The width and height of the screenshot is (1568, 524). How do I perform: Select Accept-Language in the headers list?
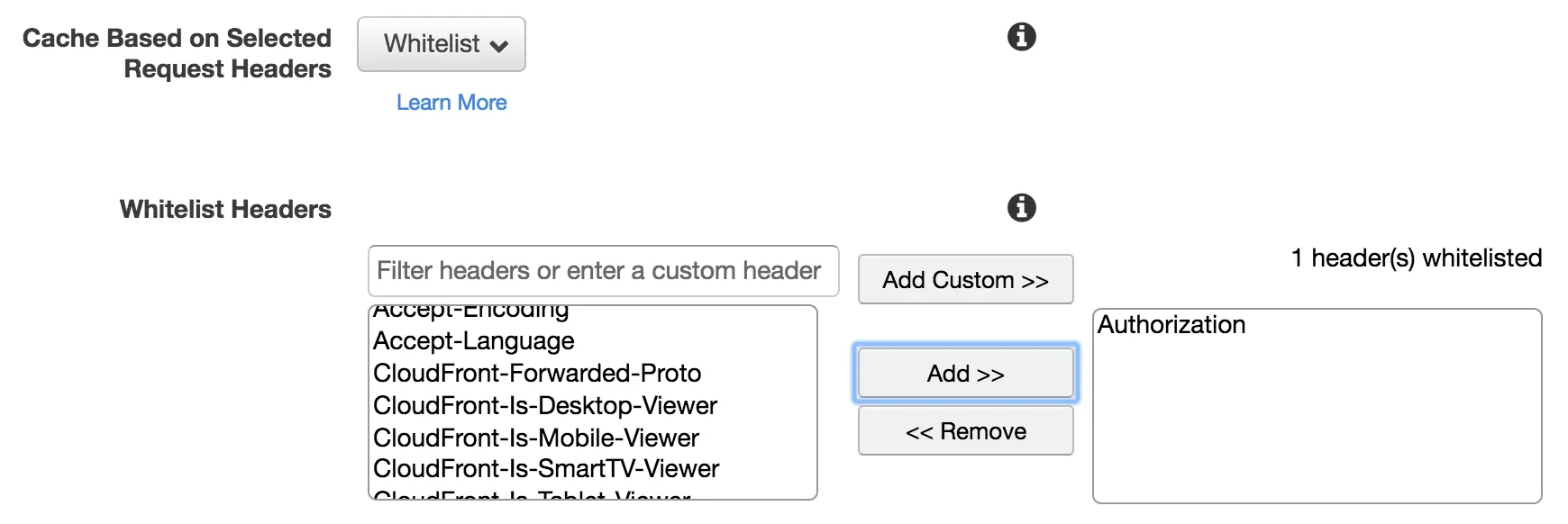474,341
